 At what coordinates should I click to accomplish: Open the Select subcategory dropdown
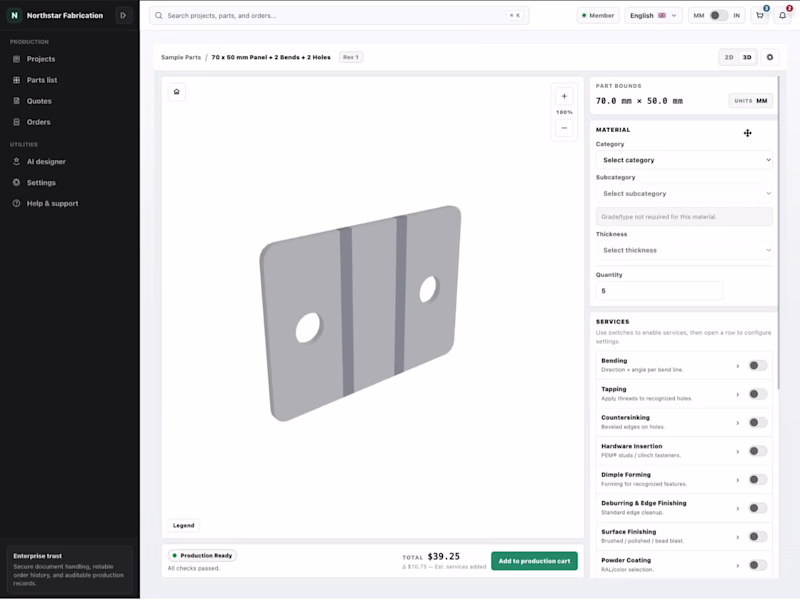click(x=684, y=194)
